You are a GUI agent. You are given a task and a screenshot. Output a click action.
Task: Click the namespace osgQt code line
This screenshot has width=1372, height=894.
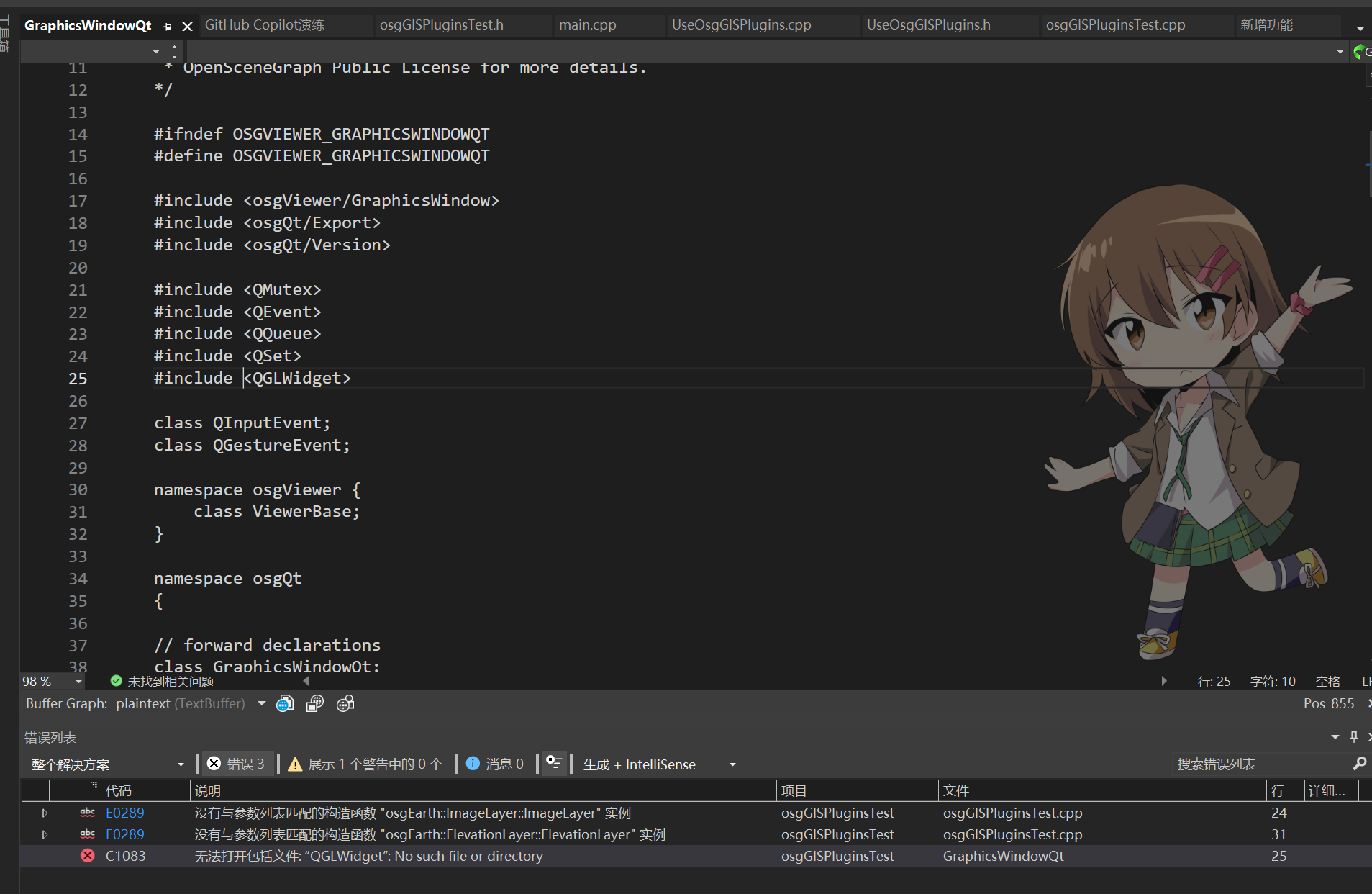227,579
